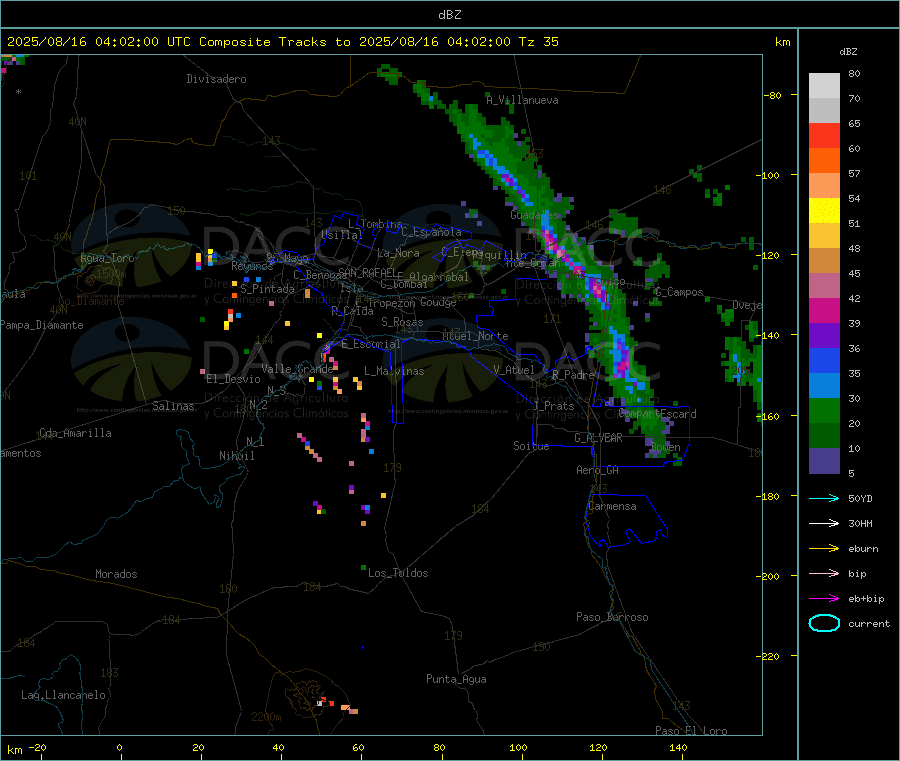Click the '2200m' contour label near volcano
Image resolution: width=900 pixels, height=761 pixels.
pos(266,717)
